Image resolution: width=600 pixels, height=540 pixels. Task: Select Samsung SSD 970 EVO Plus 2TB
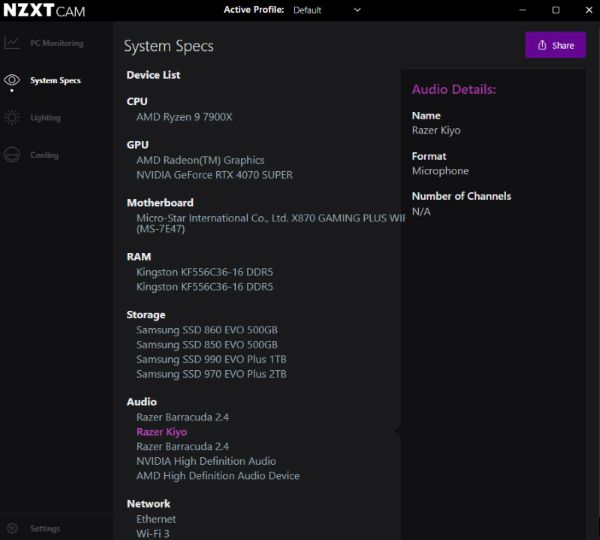point(211,374)
